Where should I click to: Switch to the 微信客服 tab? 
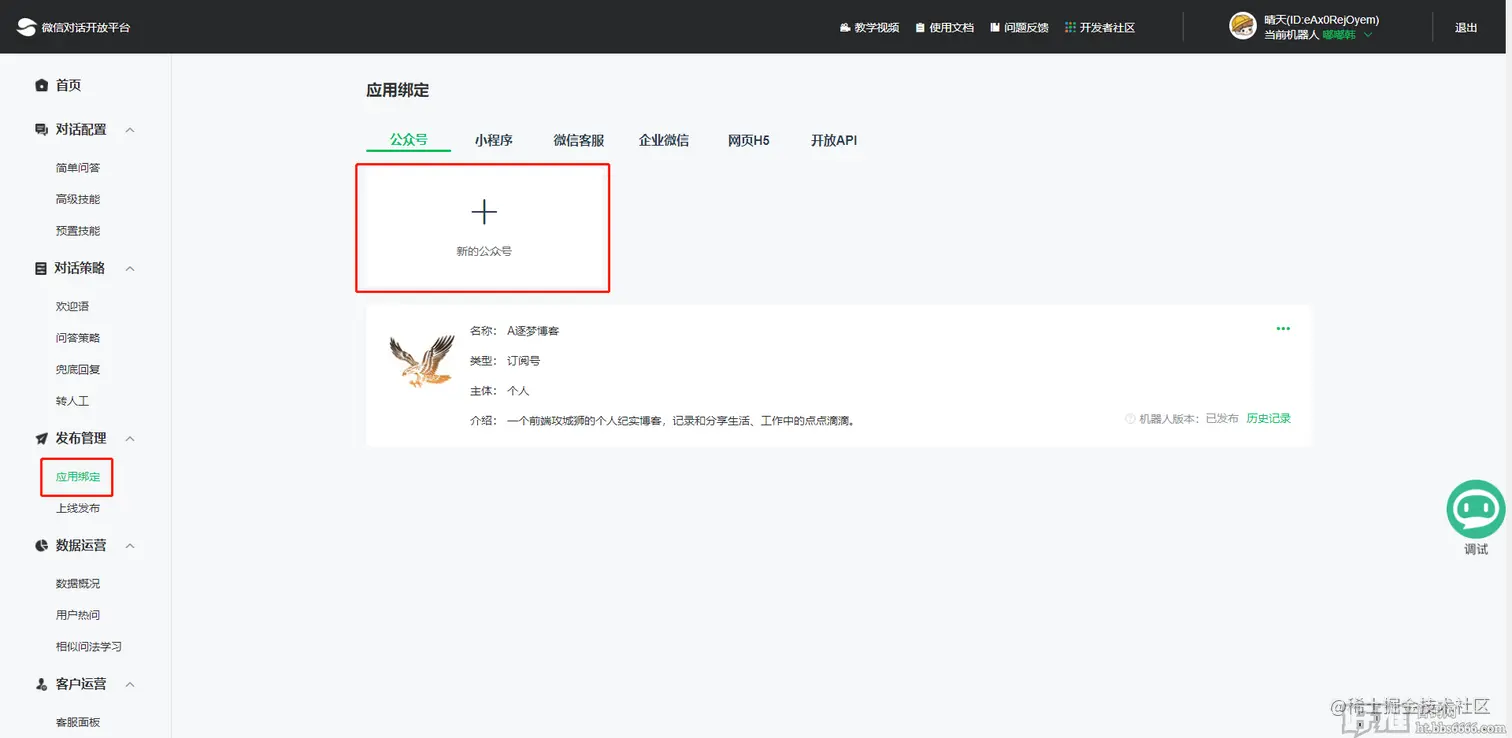click(579, 140)
